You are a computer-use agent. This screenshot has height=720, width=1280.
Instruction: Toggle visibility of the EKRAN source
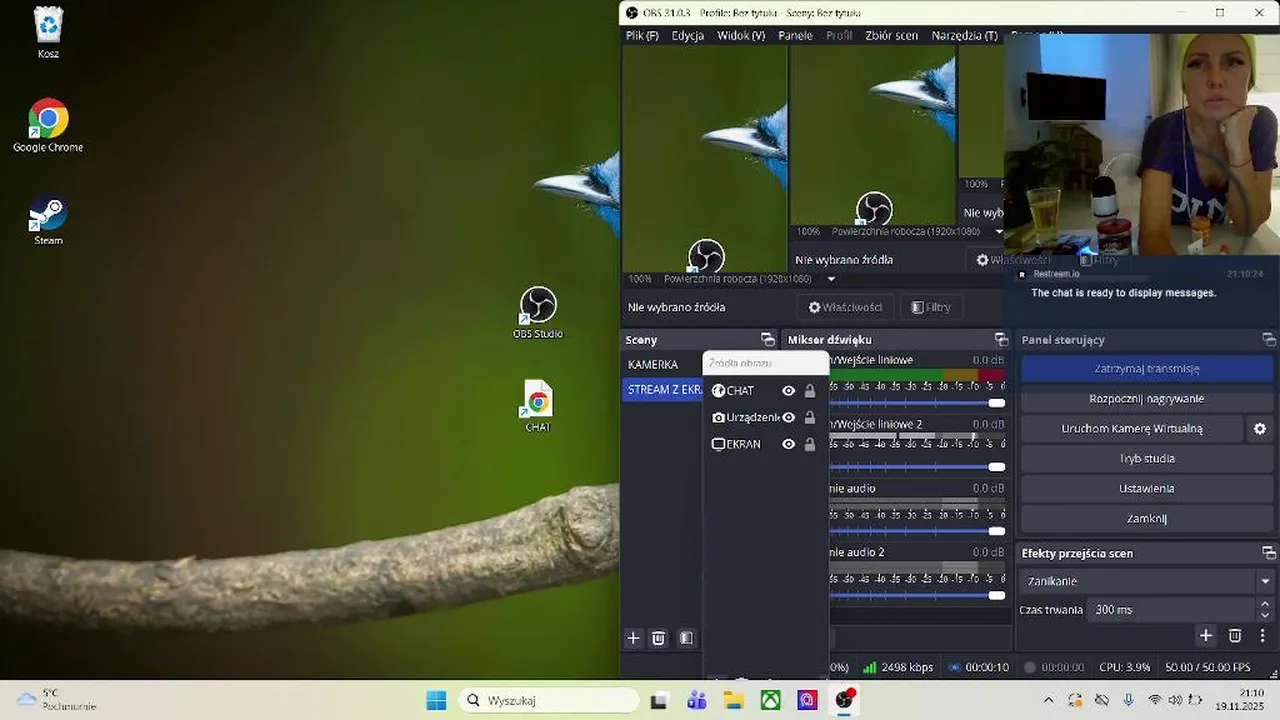click(788, 444)
